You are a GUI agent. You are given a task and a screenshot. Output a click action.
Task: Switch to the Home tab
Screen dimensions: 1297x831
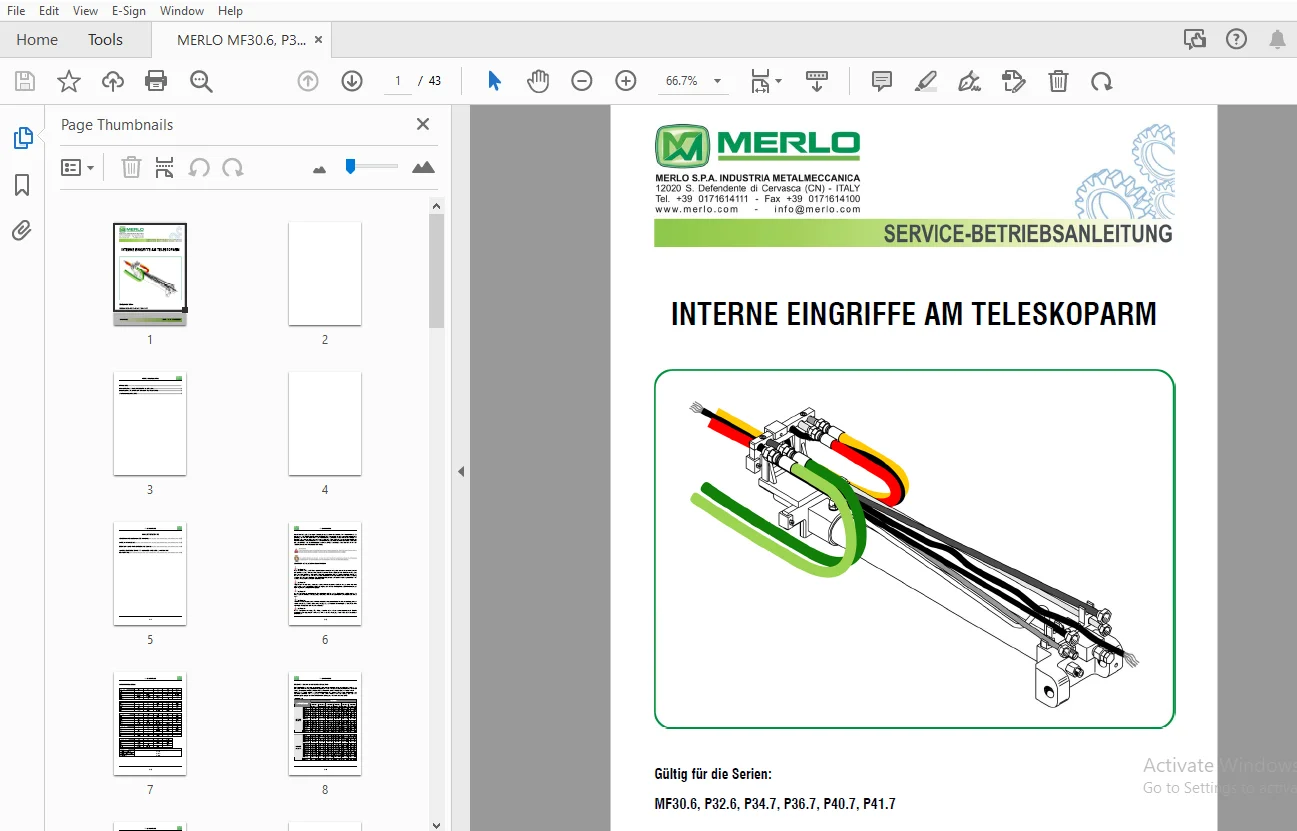pos(37,40)
